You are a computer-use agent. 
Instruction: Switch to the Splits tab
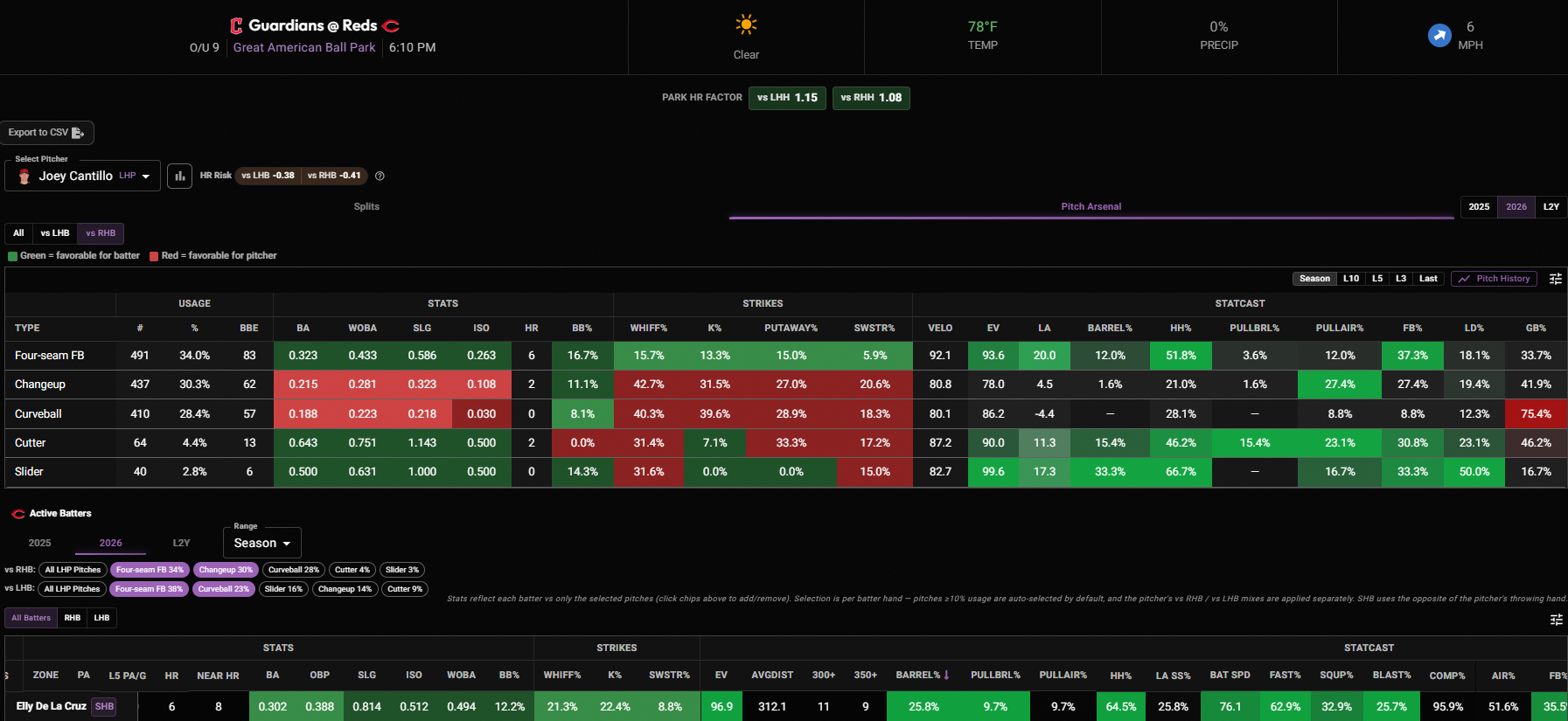(x=366, y=207)
